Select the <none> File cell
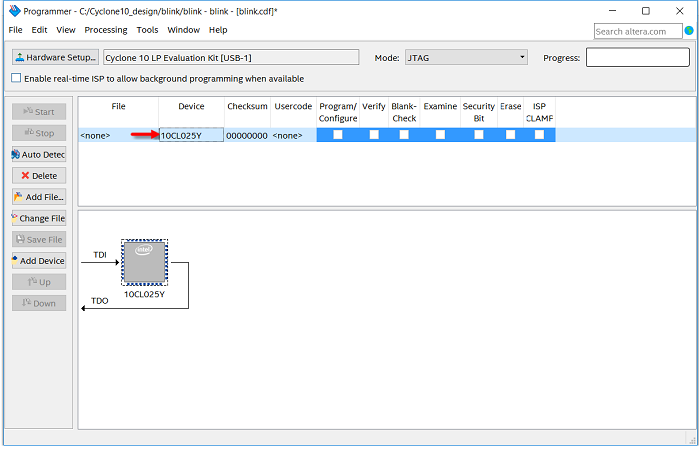 point(119,135)
